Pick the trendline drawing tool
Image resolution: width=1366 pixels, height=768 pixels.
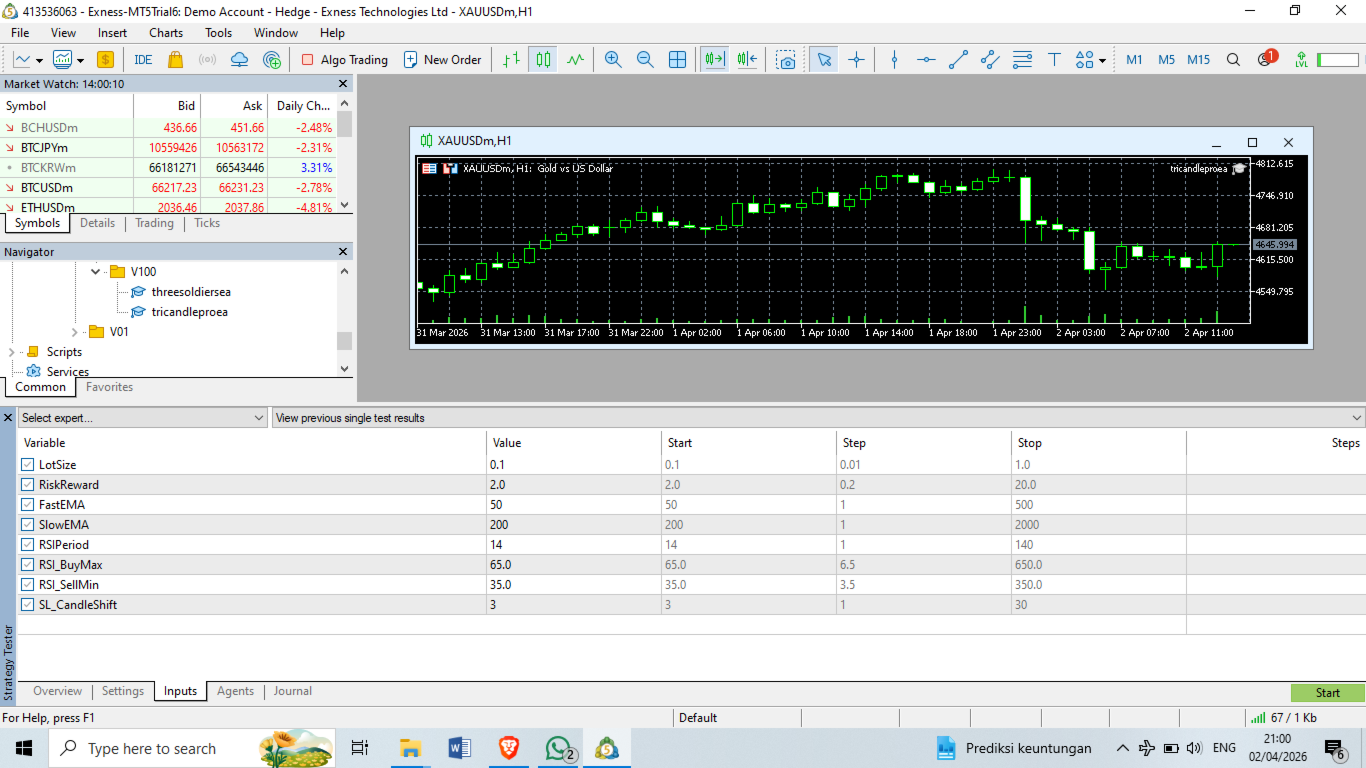tap(958, 60)
